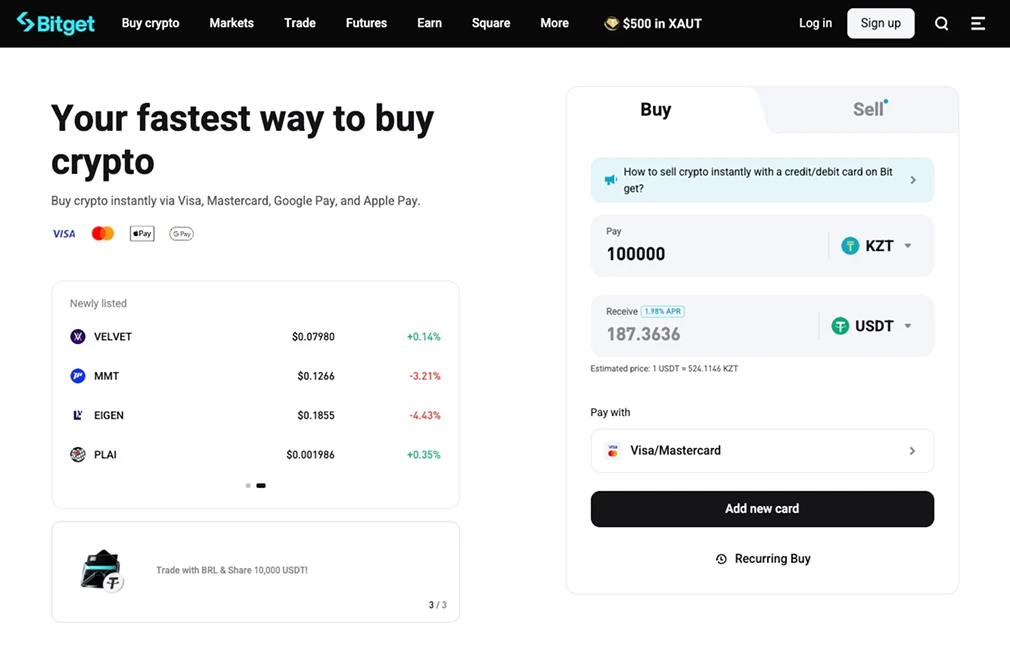This screenshot has width=1010, height=649.
Task: Click the 3 / 3 banner counter
Action: coord(437,605)
